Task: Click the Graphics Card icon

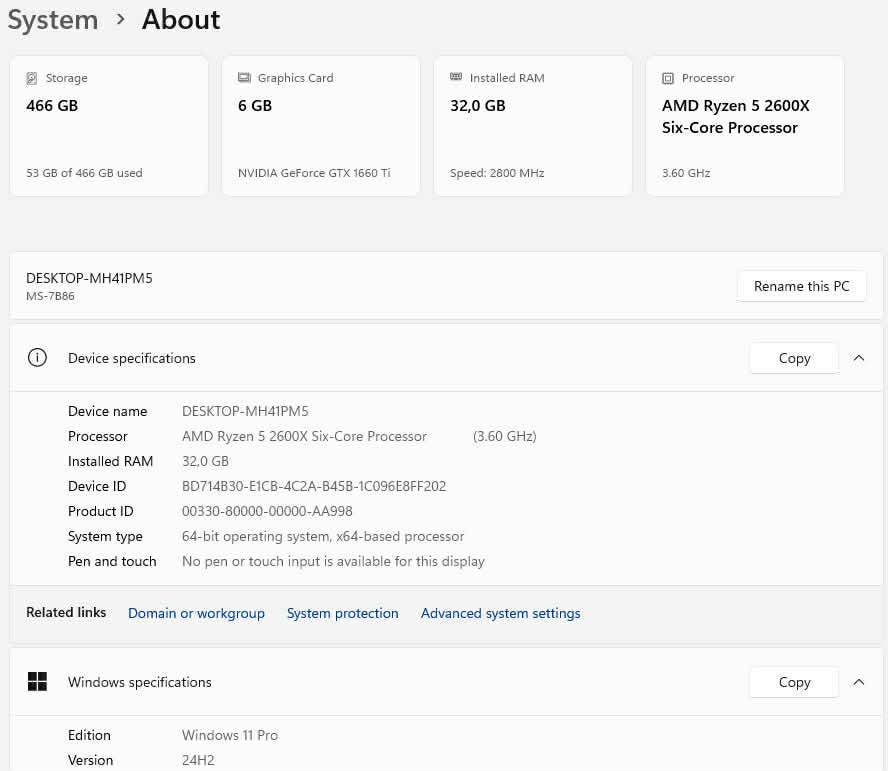Action: tap(244, 78)
